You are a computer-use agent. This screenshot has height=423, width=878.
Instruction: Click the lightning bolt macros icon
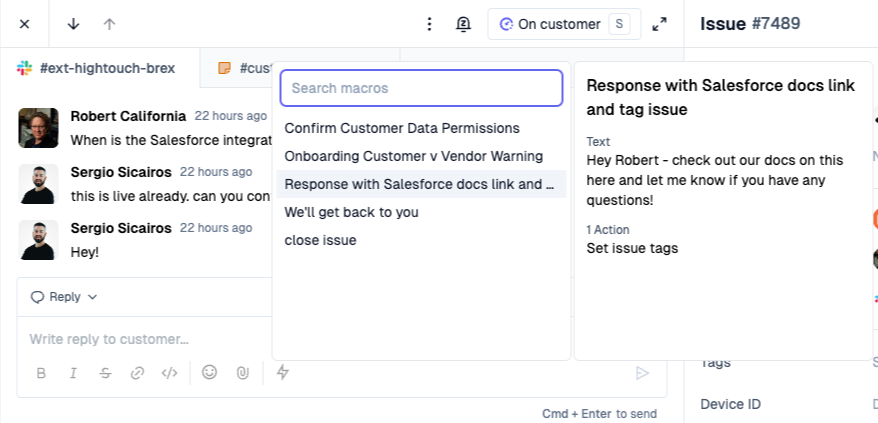pos(283,372)
